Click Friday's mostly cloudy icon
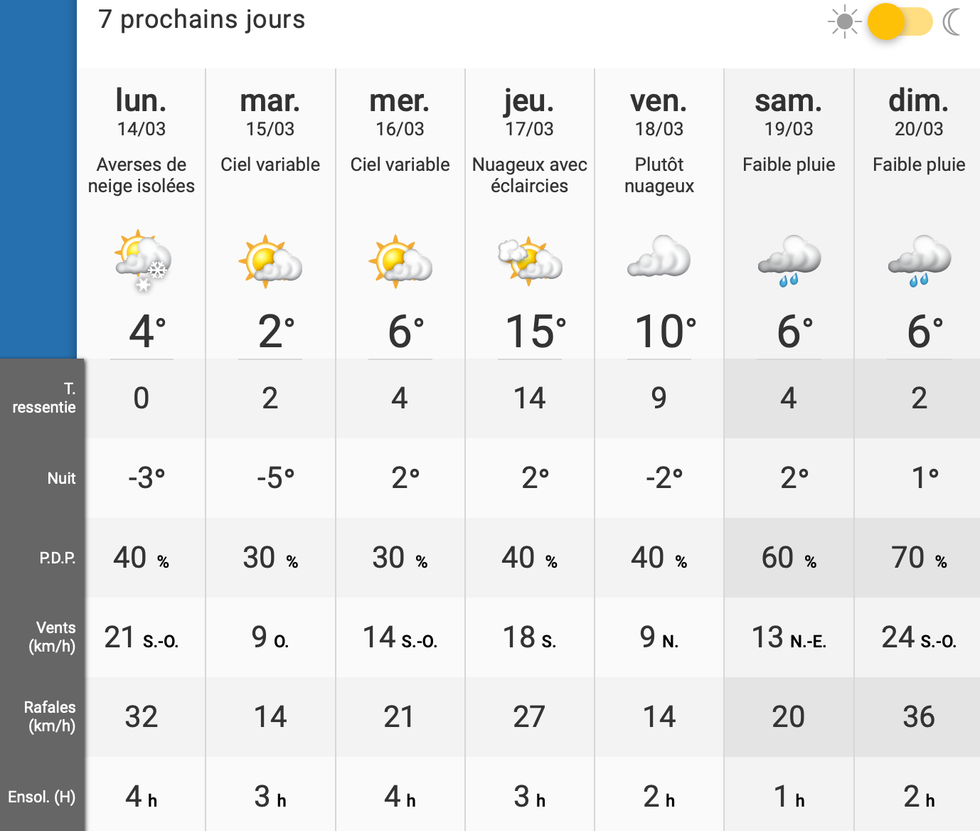 pyautogui.click(x=659, y=258)
